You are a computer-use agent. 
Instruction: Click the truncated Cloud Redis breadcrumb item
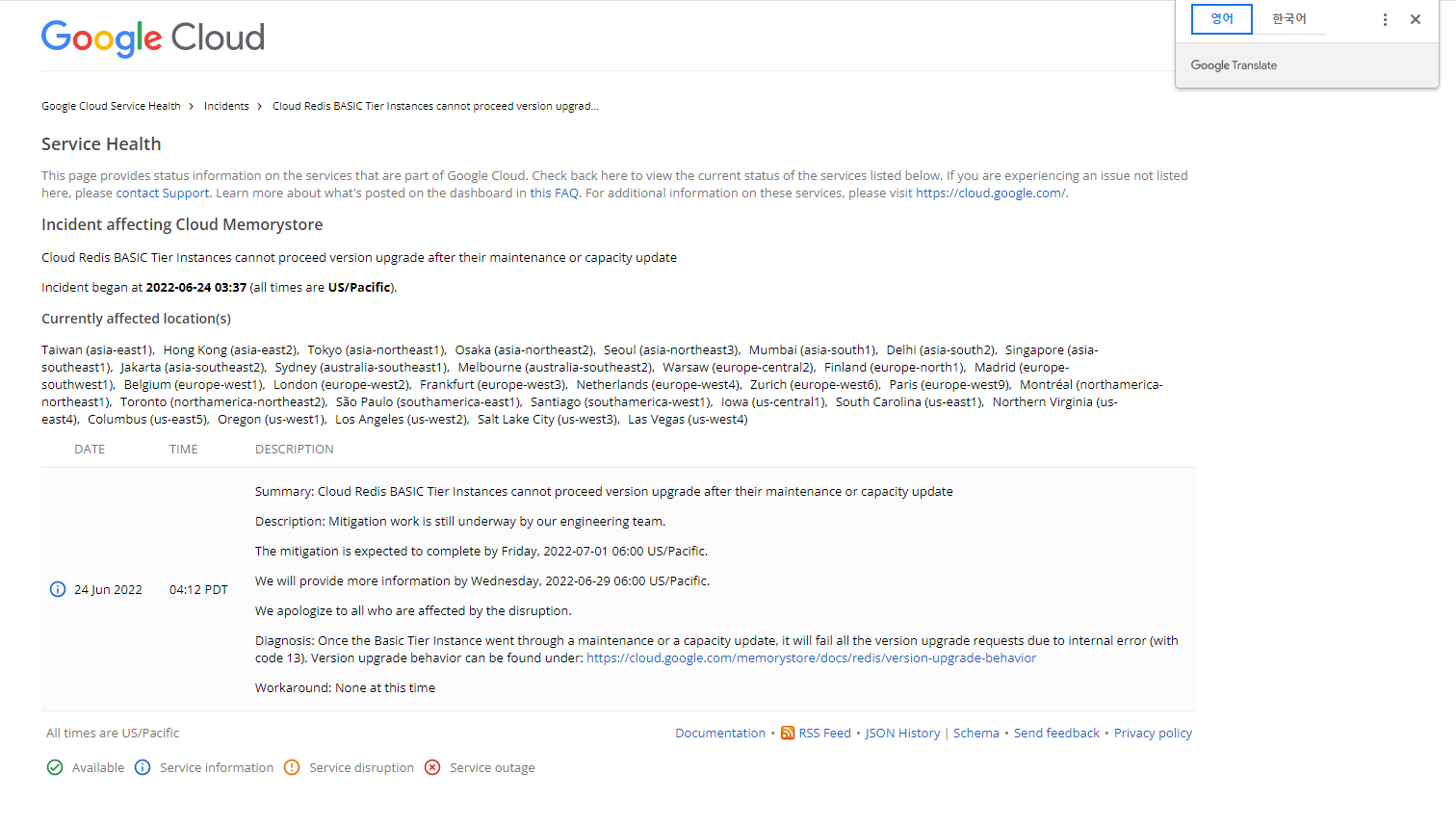pos(435,106)
